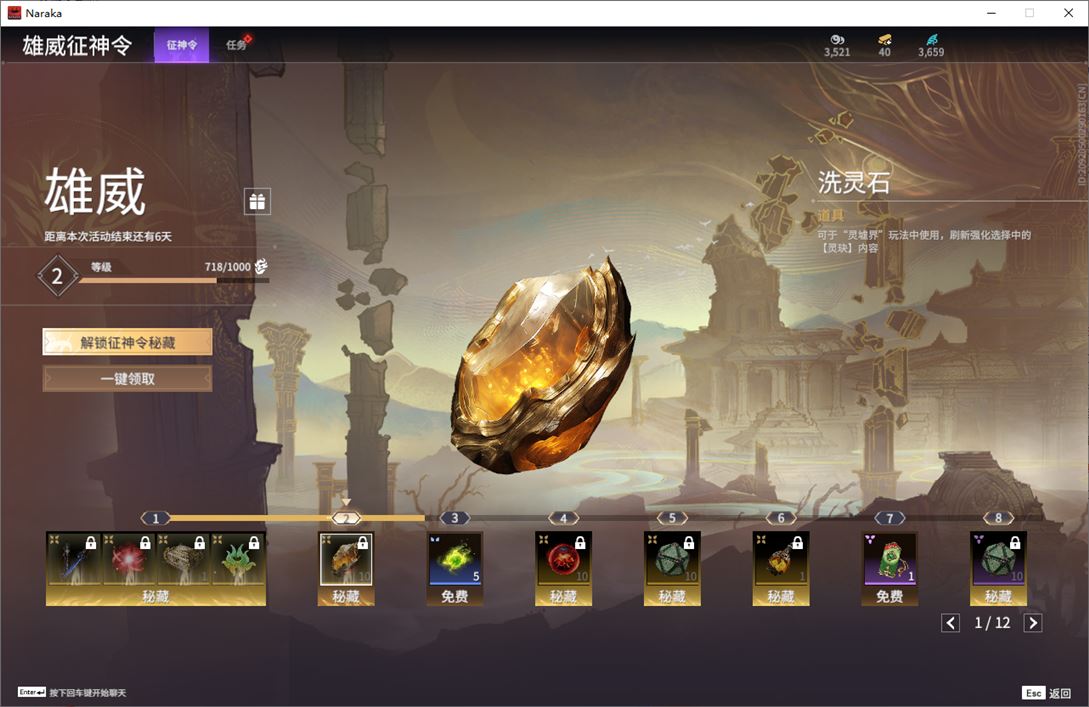Click the level 2 marker on reward track

point(346,518)
